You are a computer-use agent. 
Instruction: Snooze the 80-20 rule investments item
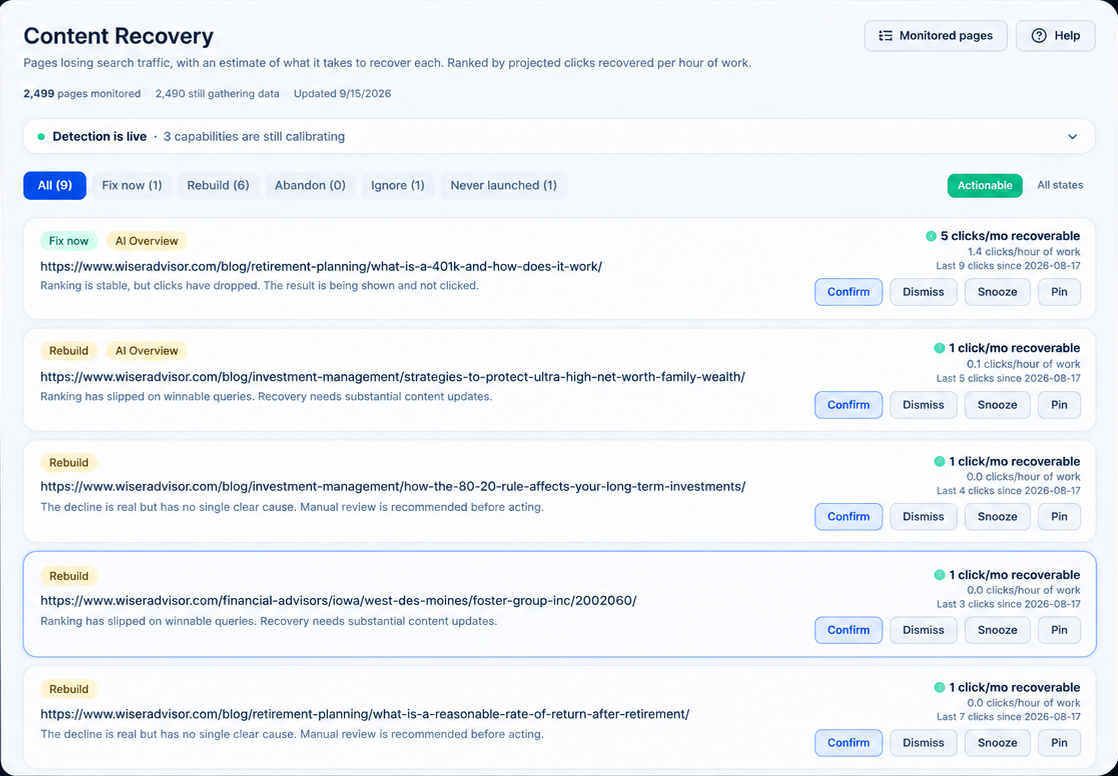tap(997, 516)
